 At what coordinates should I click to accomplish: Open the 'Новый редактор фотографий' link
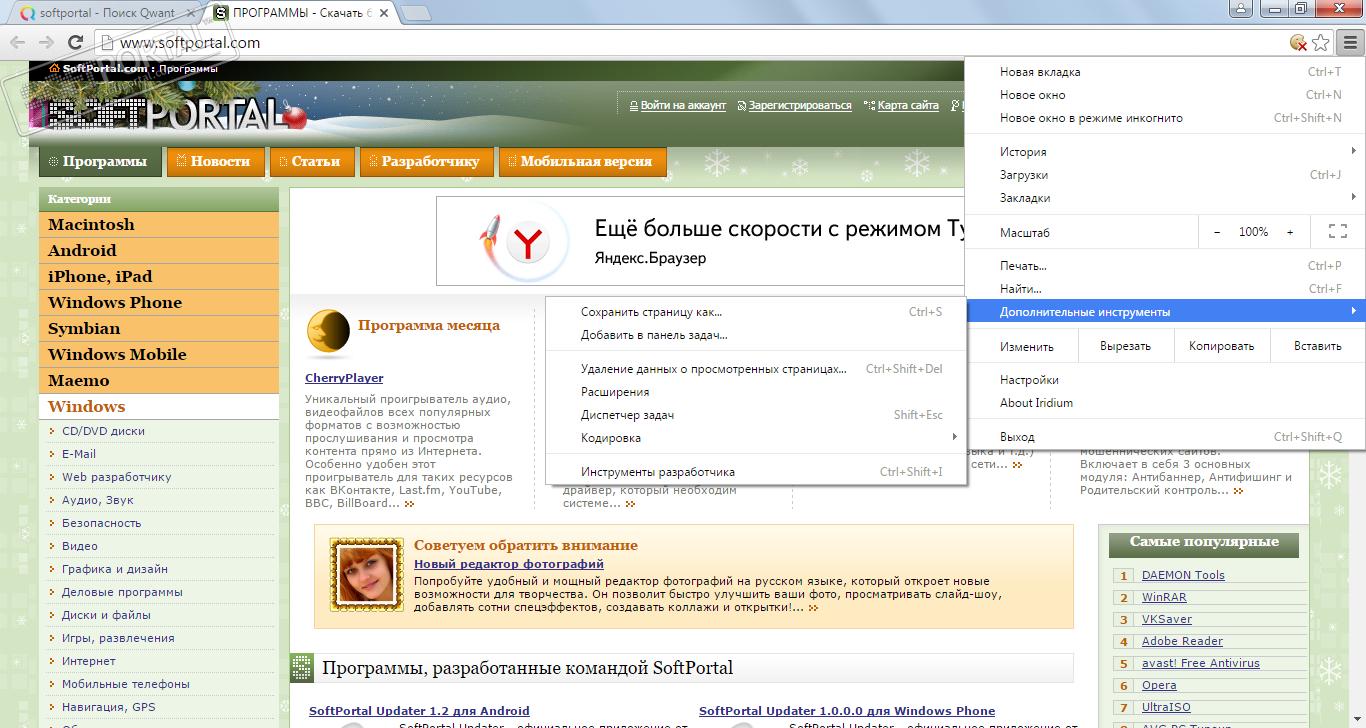click(509, 564)
